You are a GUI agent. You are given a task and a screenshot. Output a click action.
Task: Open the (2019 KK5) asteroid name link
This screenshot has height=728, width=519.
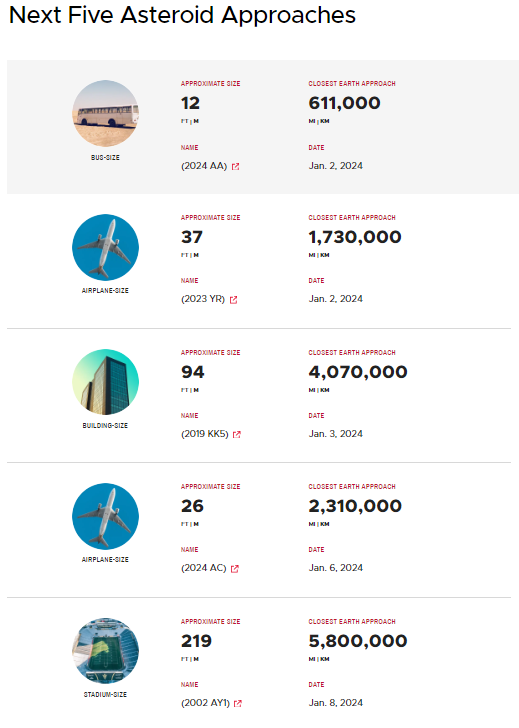tap(205, 434)
